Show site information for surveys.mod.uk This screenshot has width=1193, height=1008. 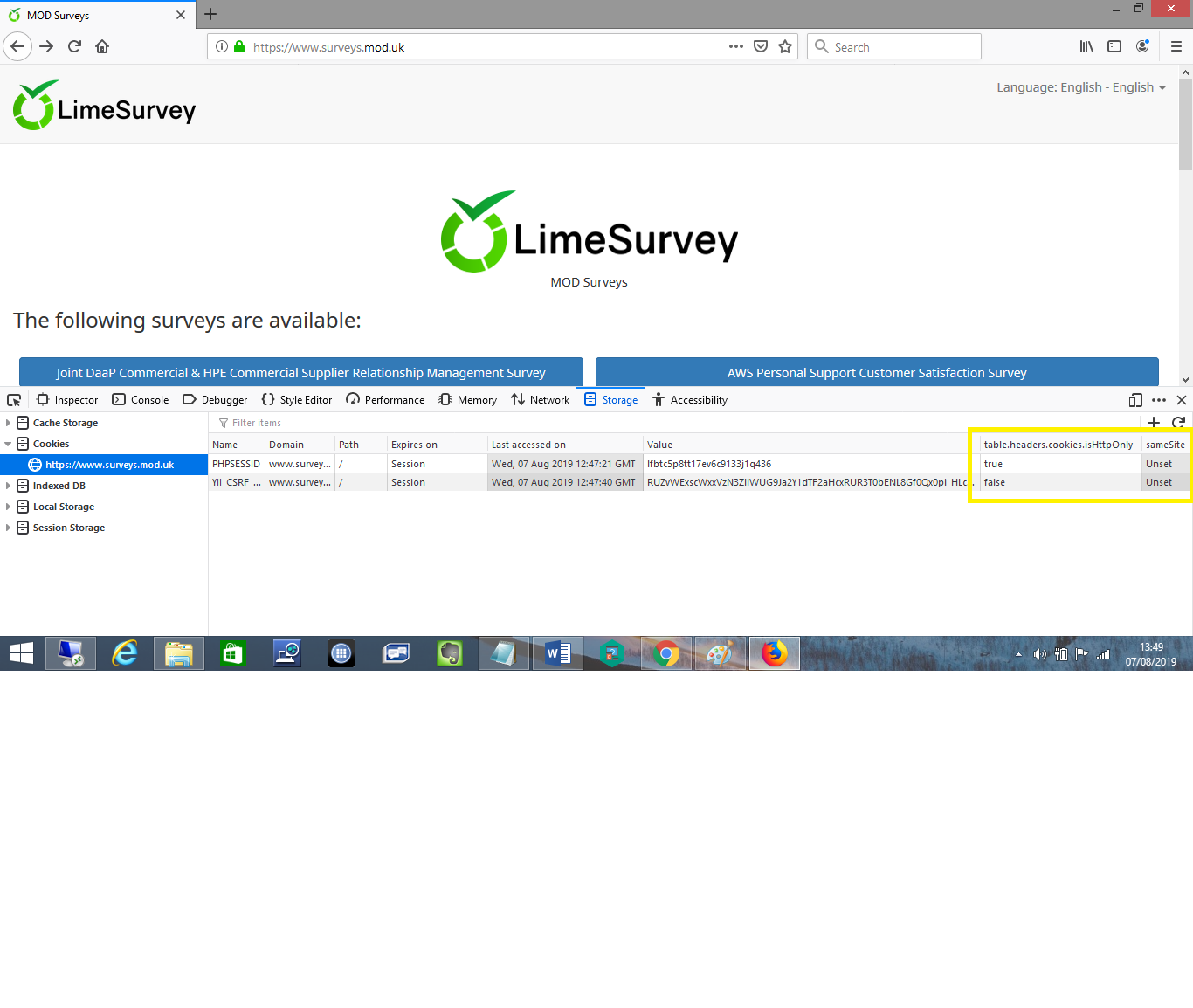point(222,47)
